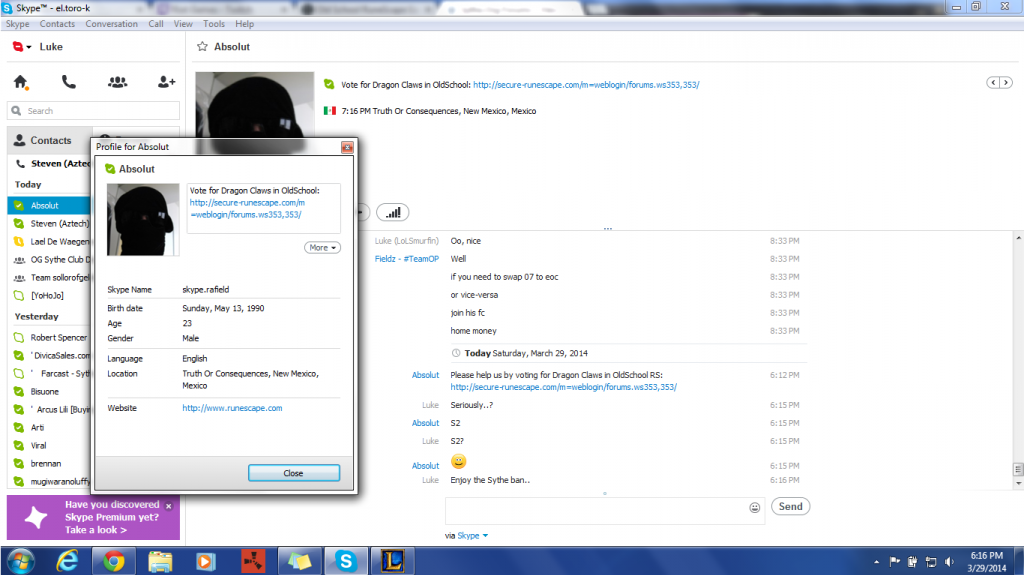Screen dimensions: 1024x575
Task: Open the secure-runescape link in profile mood
Action: coord(247,208)
